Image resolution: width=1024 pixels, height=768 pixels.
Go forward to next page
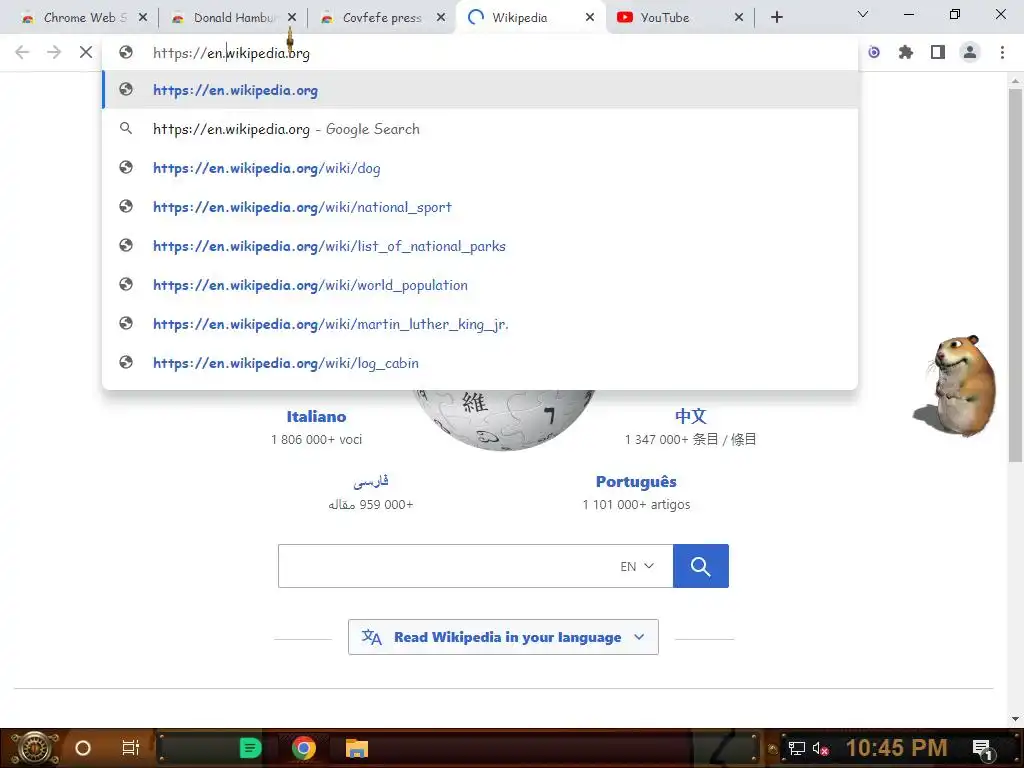pyautogui.click(x=54, y=52)
